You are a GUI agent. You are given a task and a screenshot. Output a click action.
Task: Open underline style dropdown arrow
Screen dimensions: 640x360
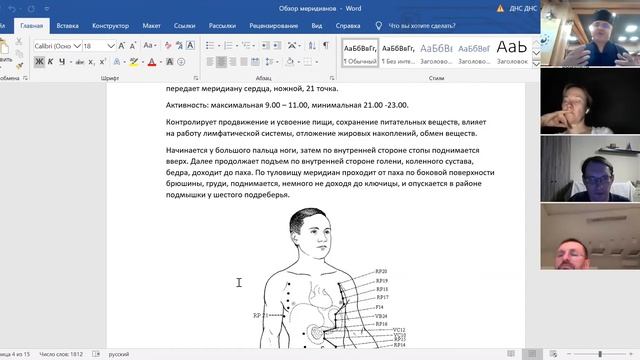click(x=71, y=62)
